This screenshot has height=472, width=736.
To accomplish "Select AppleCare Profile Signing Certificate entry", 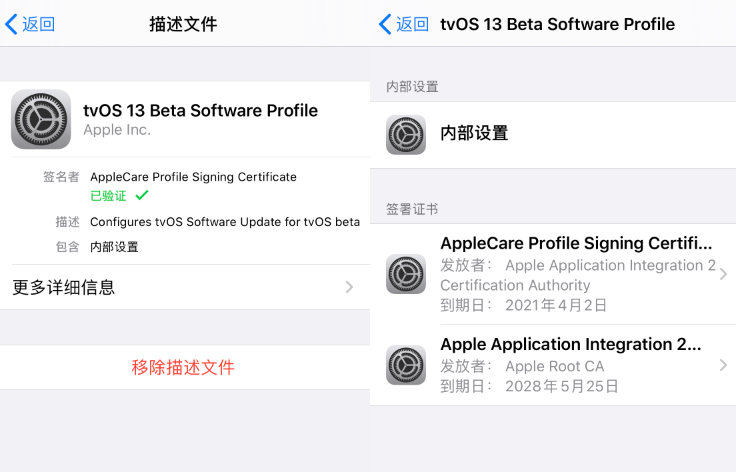I will [576, 244].
